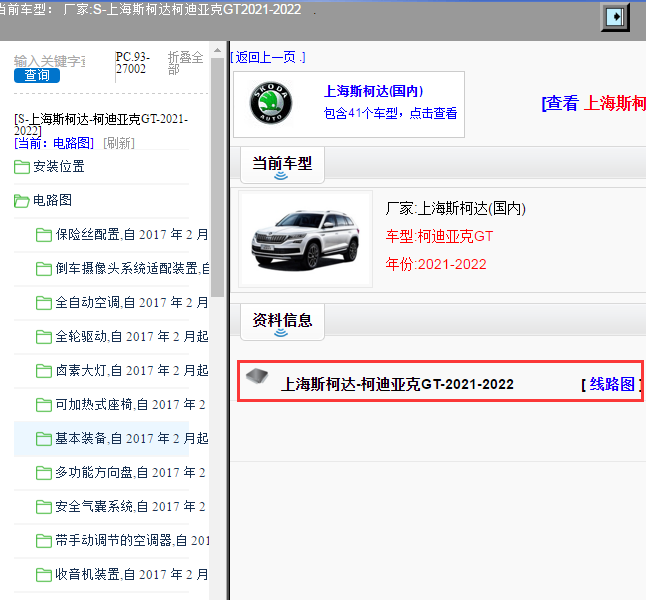Open 上海斯柯达(国内) brand link
This screenshot has width=646, height=600.
(x=373, y=91)
